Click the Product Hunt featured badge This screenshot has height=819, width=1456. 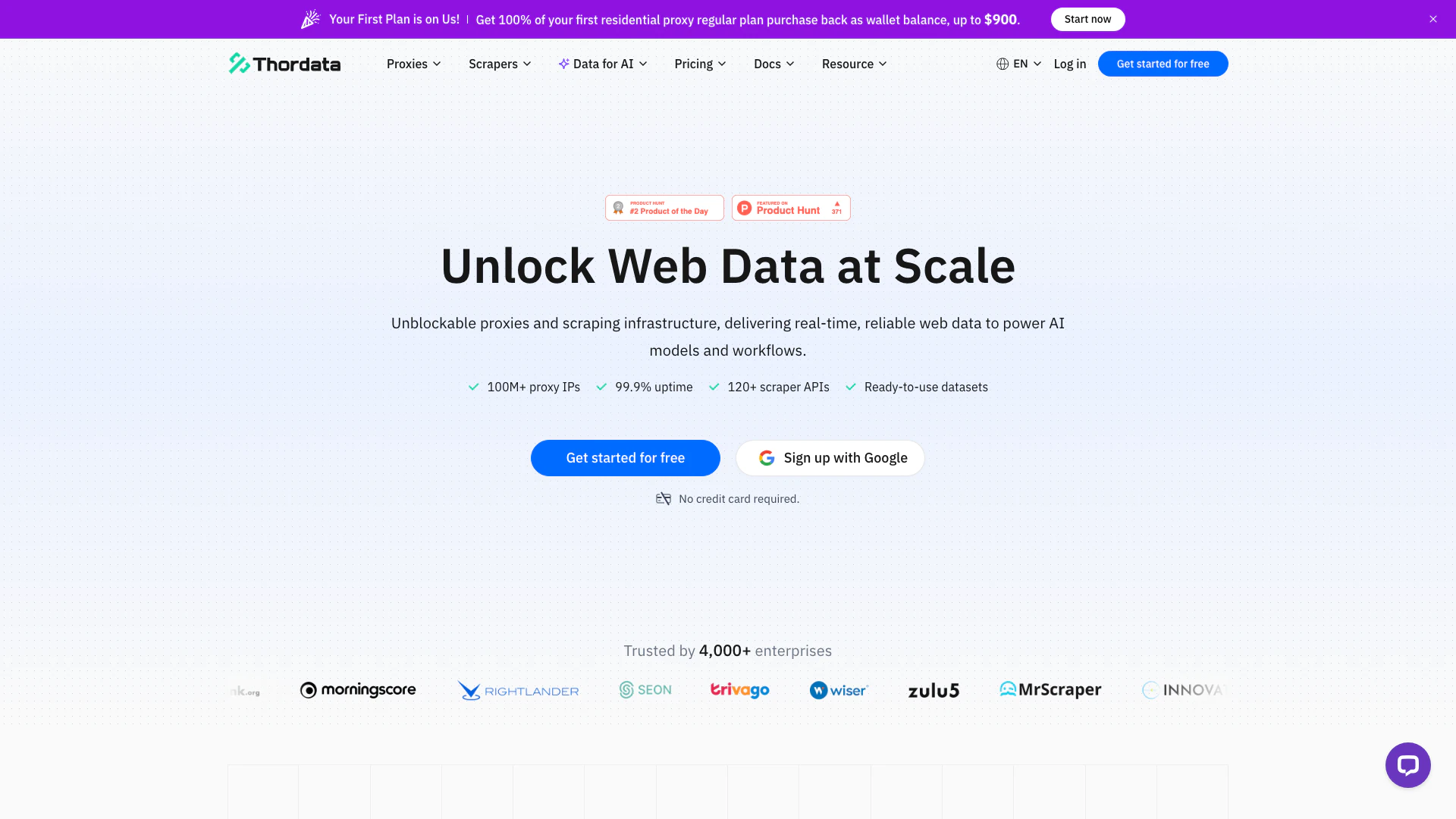(x=791, y=208)
